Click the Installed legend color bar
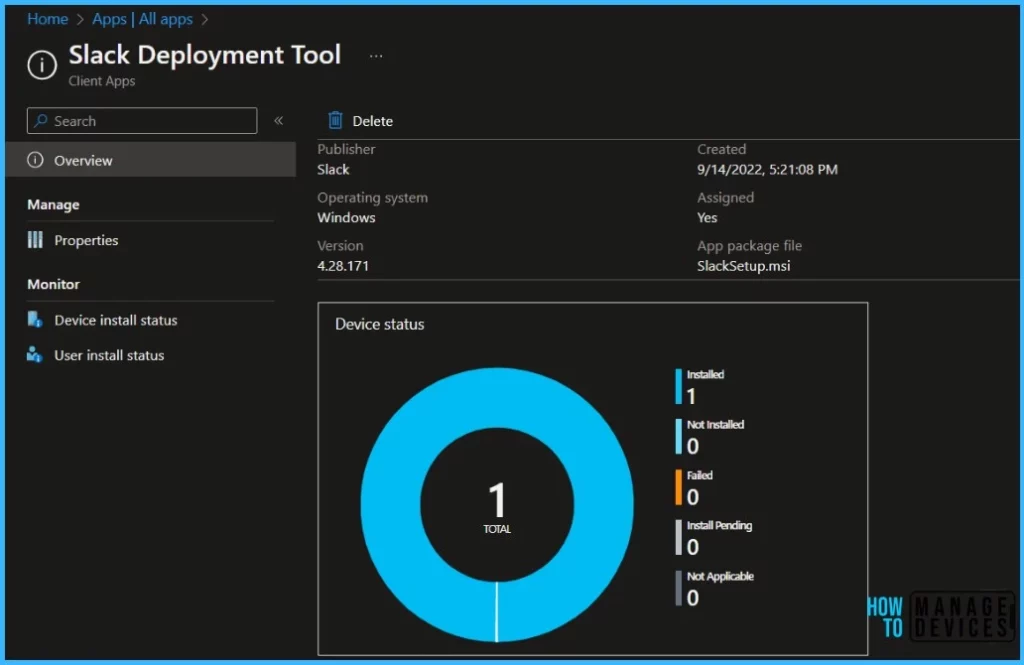Viewport: 1024px width, 665px height. point(679,387)
